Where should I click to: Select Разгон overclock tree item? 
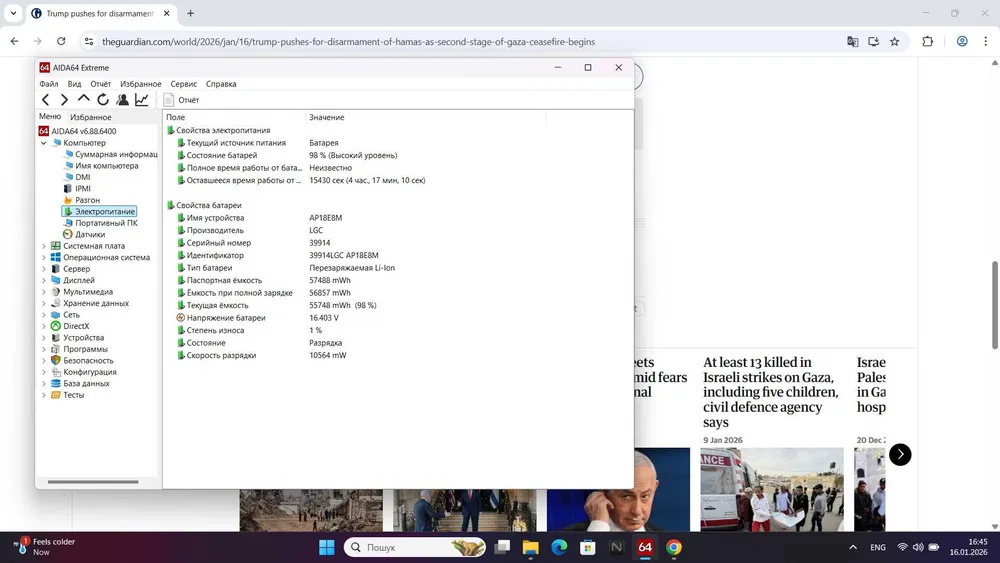point(87,200)
